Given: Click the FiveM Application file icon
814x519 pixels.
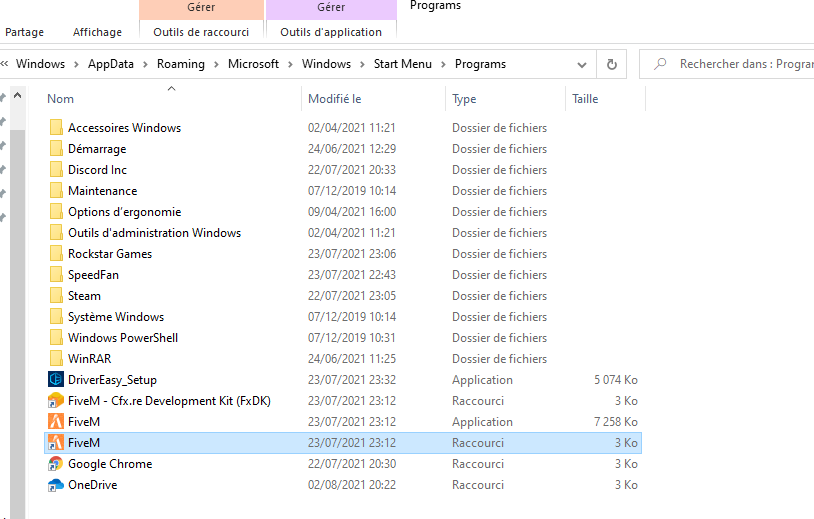Looking at the screenshot, I should coord(56,422).
